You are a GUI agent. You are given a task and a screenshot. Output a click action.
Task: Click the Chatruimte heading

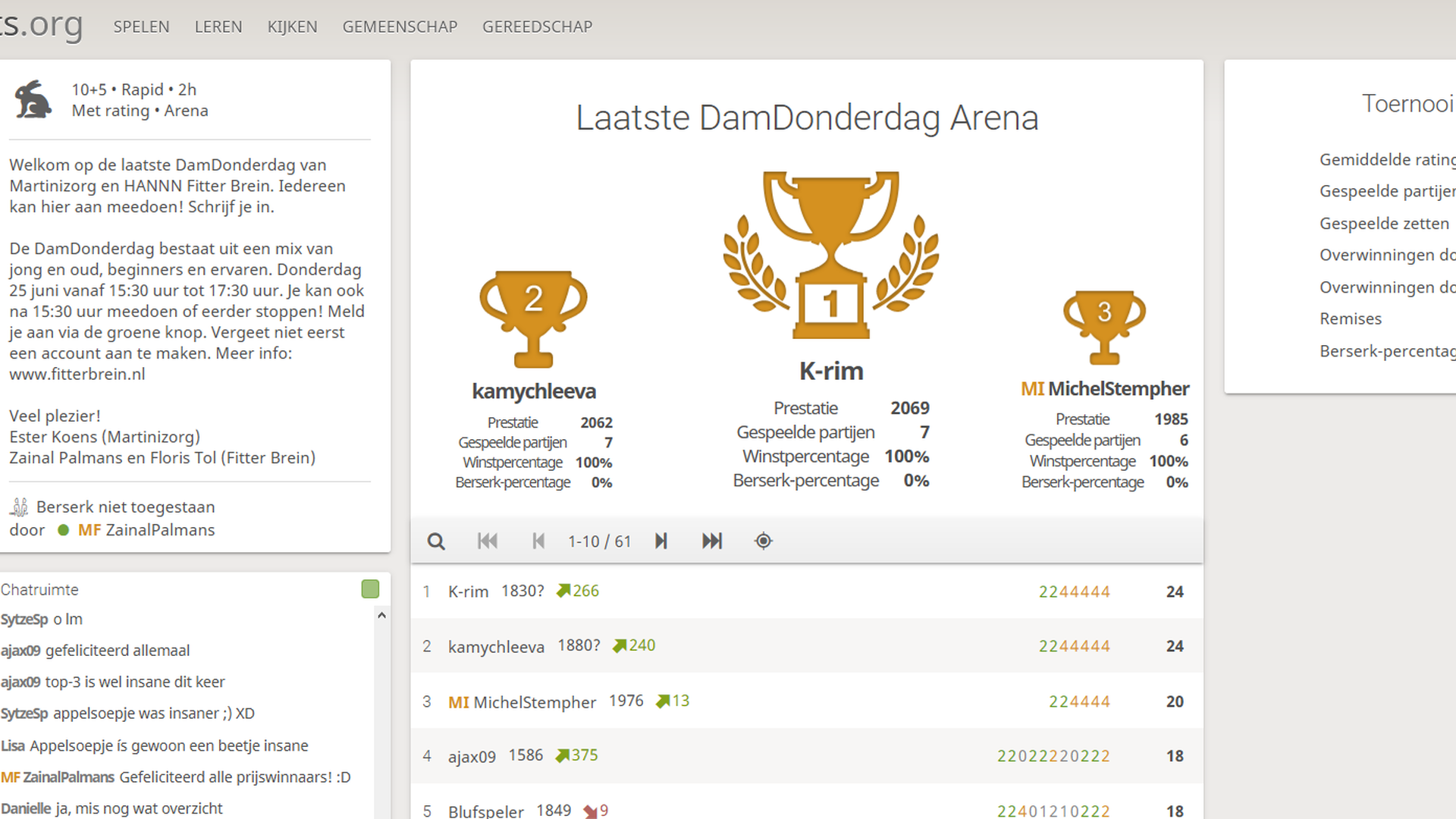pos(39,590)
